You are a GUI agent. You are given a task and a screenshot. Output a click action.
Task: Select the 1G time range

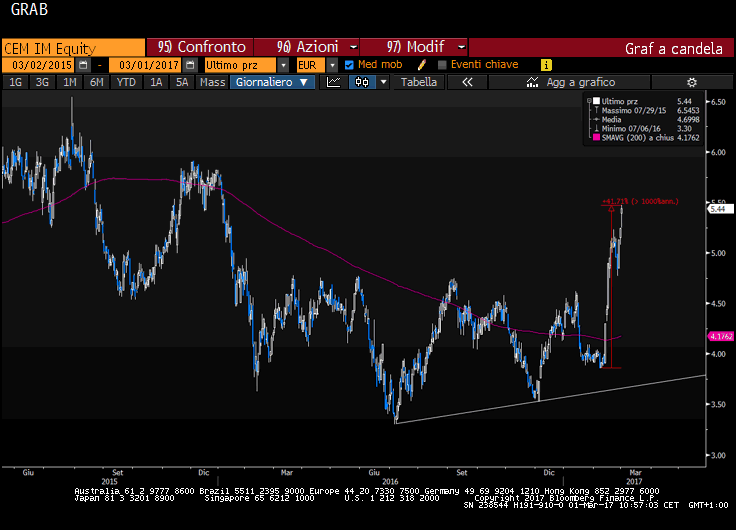pos(15,82)
